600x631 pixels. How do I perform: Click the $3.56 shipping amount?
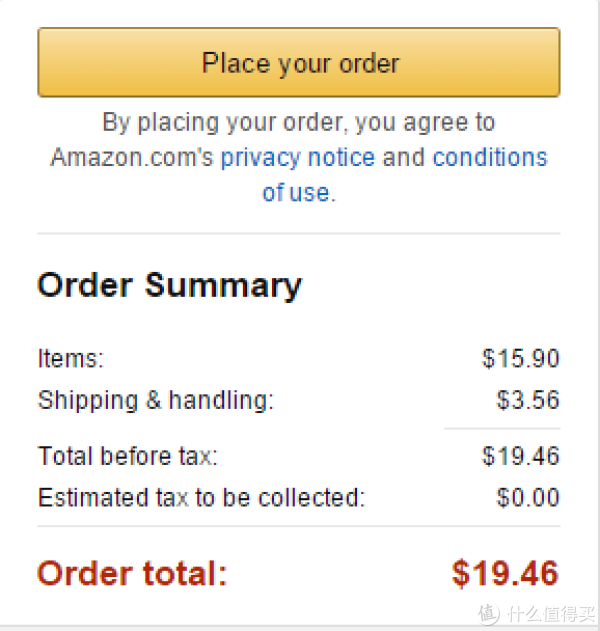click(x=528, y=400)
